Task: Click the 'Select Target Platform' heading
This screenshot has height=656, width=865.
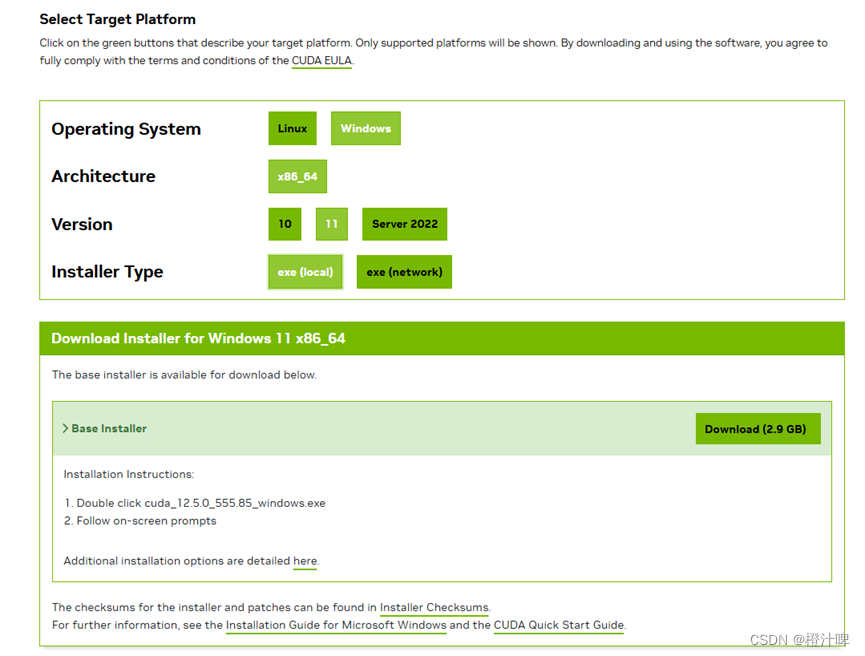Action: point(118,19)
